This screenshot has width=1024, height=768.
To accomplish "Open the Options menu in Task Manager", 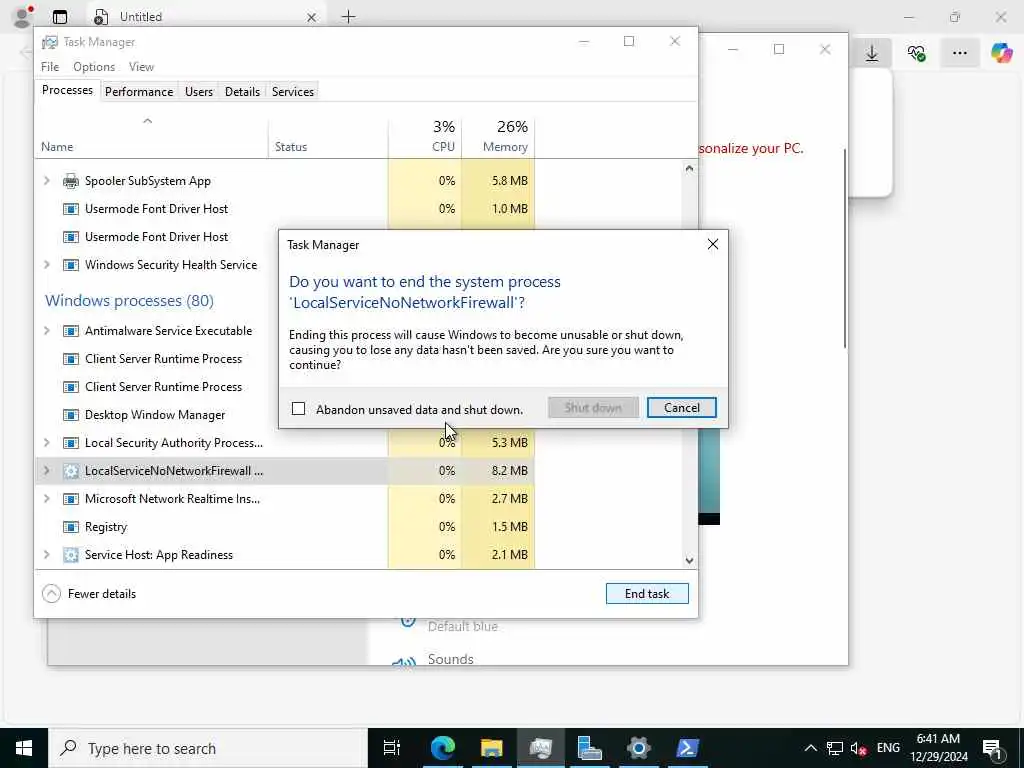I will pos(94,67).
